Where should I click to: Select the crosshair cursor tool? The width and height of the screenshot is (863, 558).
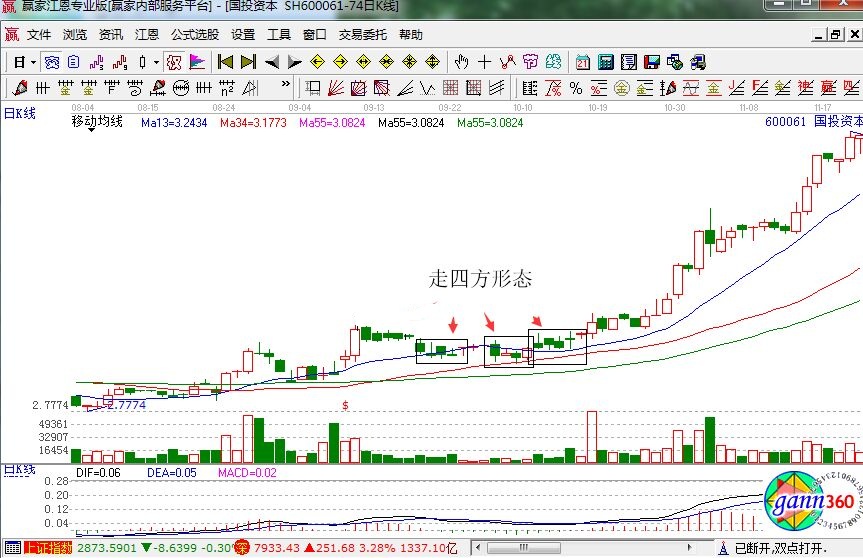point(484,62)
